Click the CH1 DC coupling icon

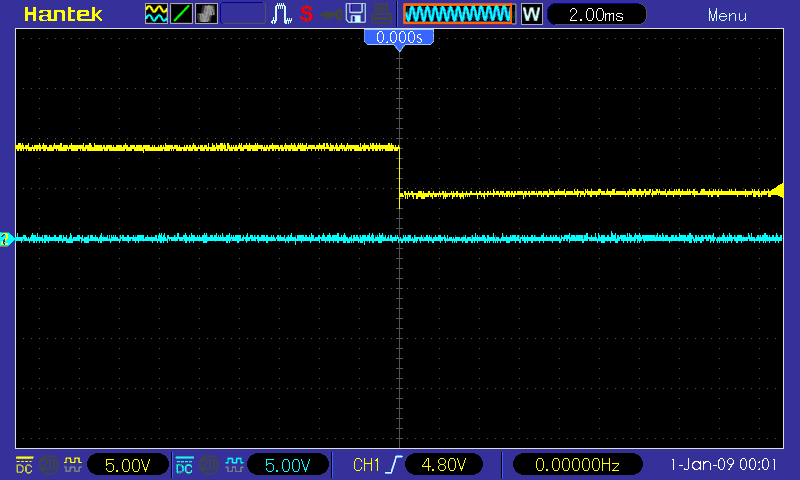point(24,465)
